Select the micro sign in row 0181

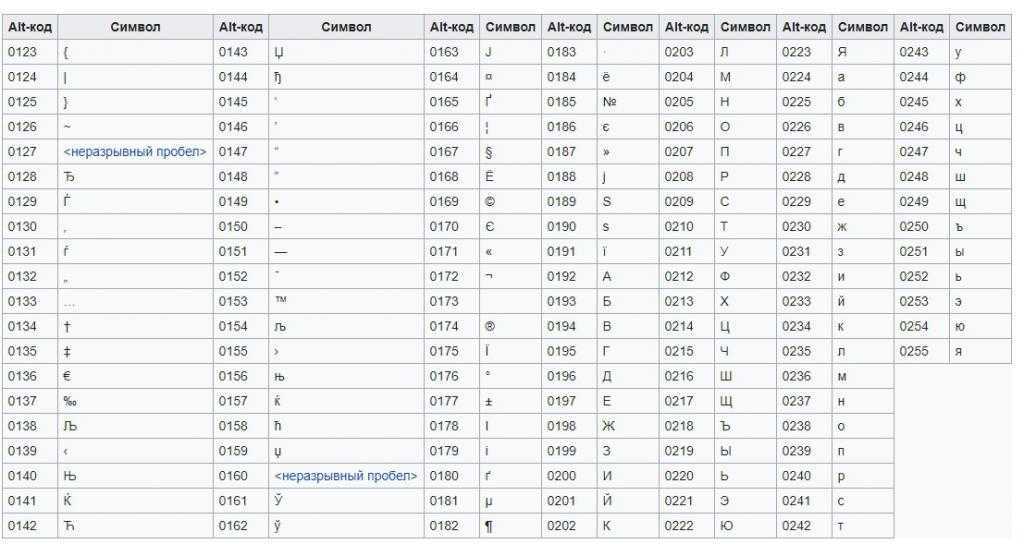489,502
